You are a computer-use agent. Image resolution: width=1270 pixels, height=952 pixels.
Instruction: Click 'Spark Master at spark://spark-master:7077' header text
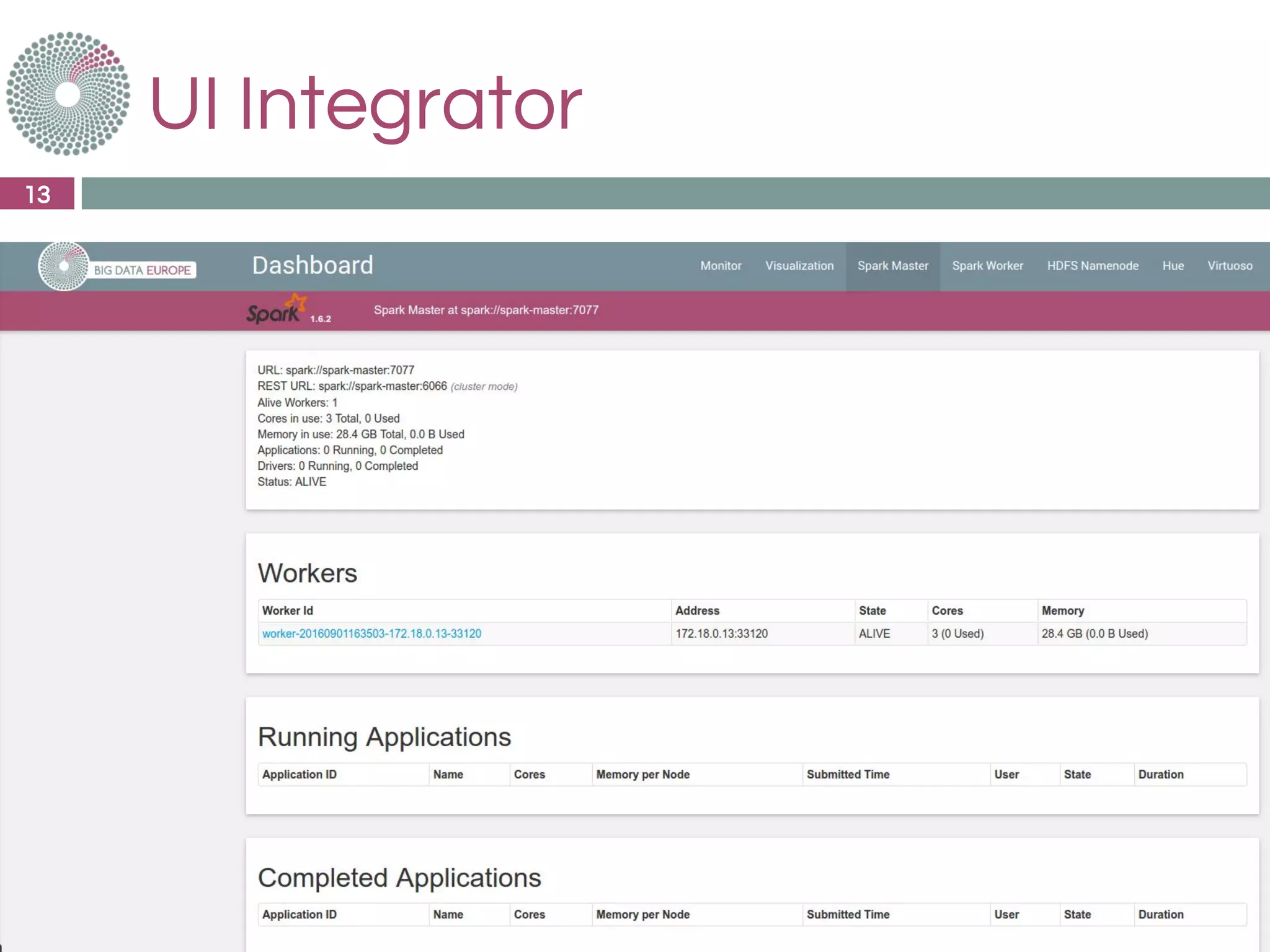tap(486, 310)
